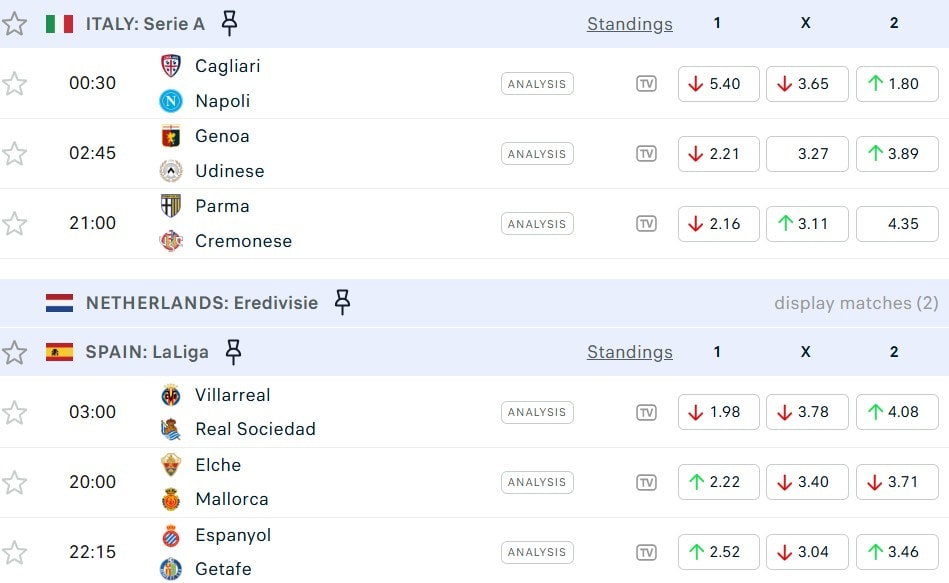Viewport: 949px width, 583px height.
Task: Select Napoli away win odds 1.80
Action: click(x=894, y=84)
